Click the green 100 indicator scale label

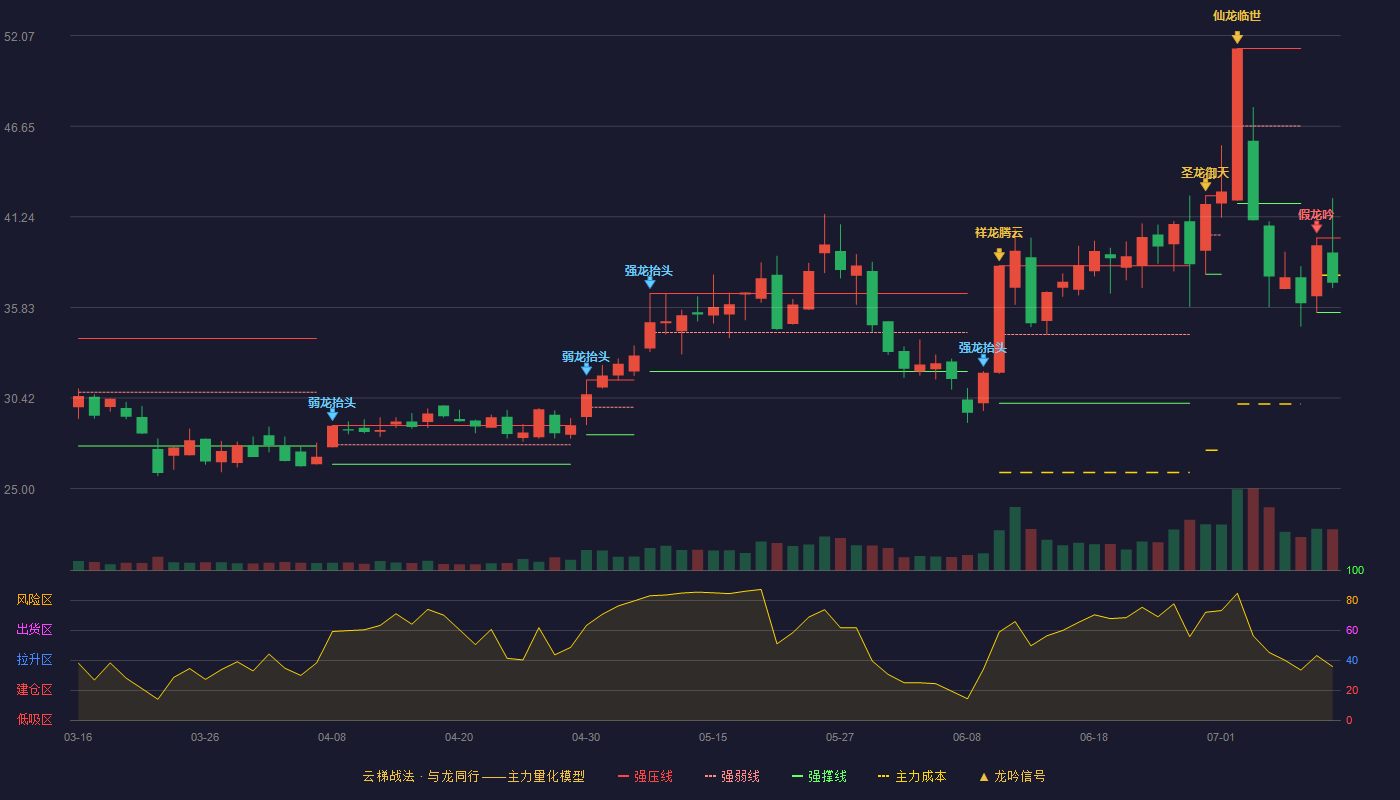click(1355, 570)
